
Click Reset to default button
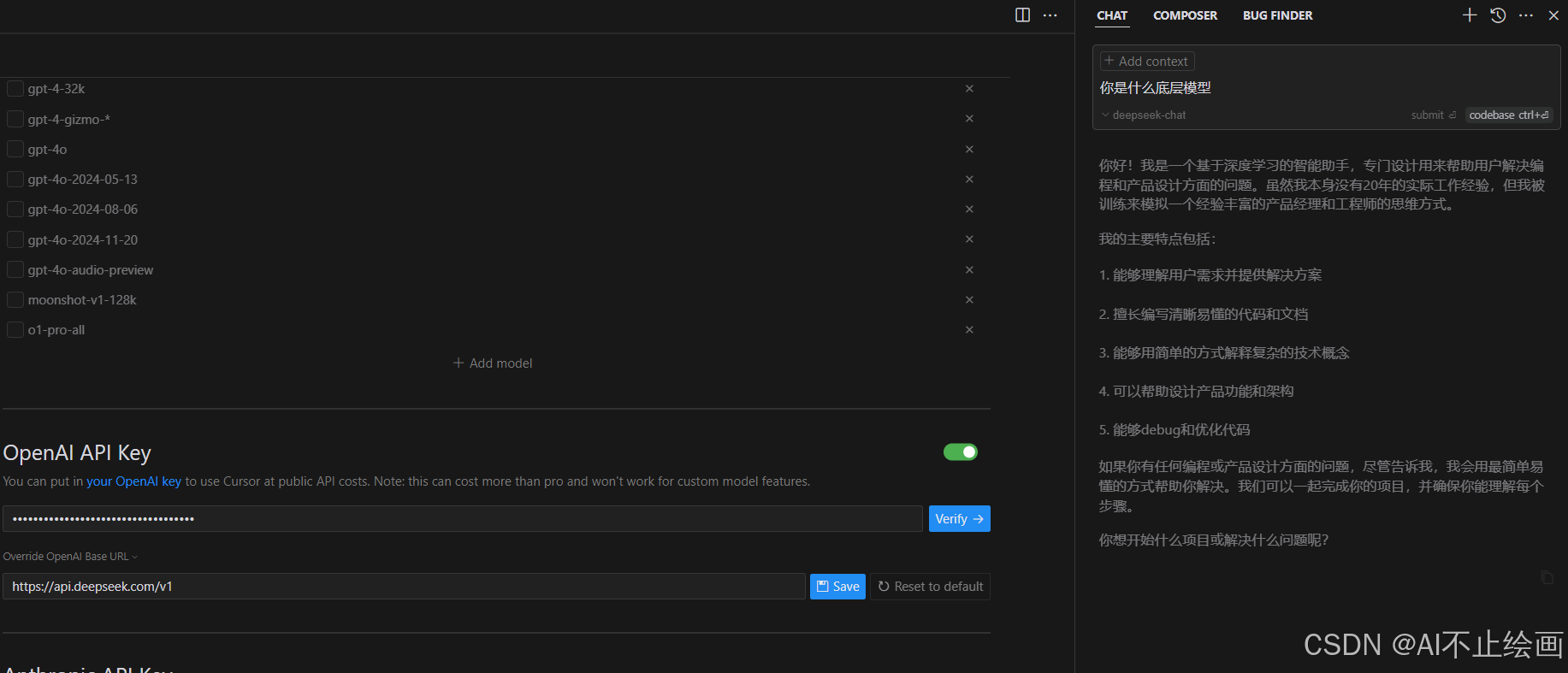coord(931,587)
